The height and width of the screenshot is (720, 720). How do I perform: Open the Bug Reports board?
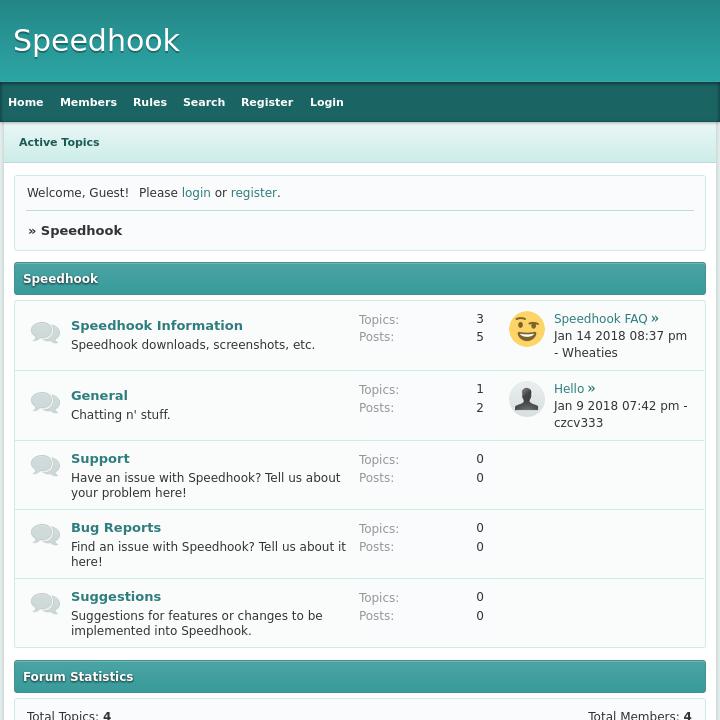tap(116, 527)
